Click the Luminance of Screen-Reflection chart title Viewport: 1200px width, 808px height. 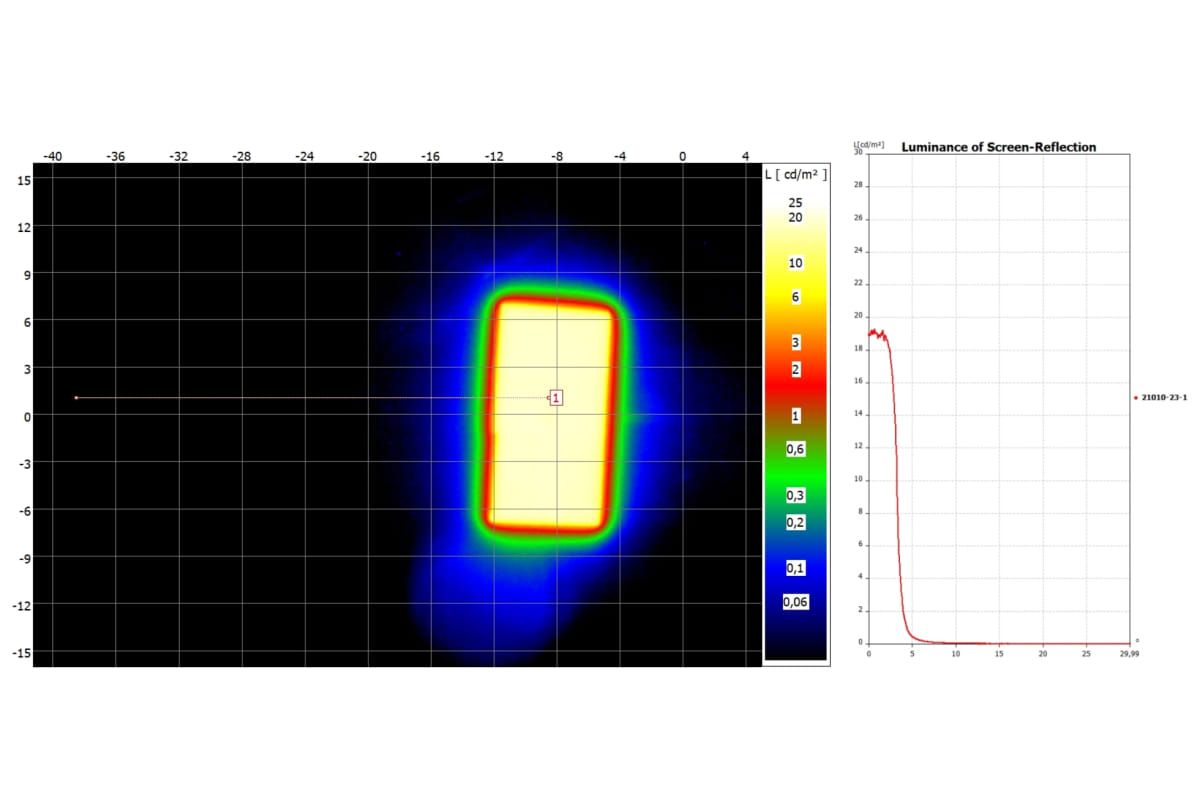[998, 147]
